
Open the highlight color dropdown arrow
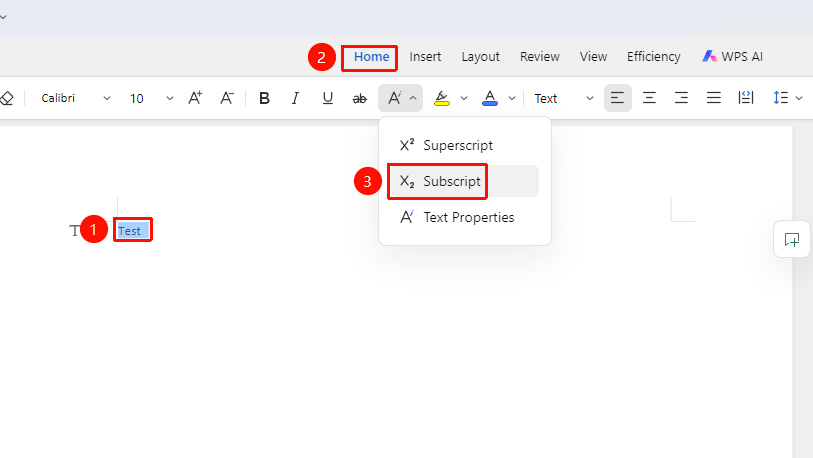[464, 98]
